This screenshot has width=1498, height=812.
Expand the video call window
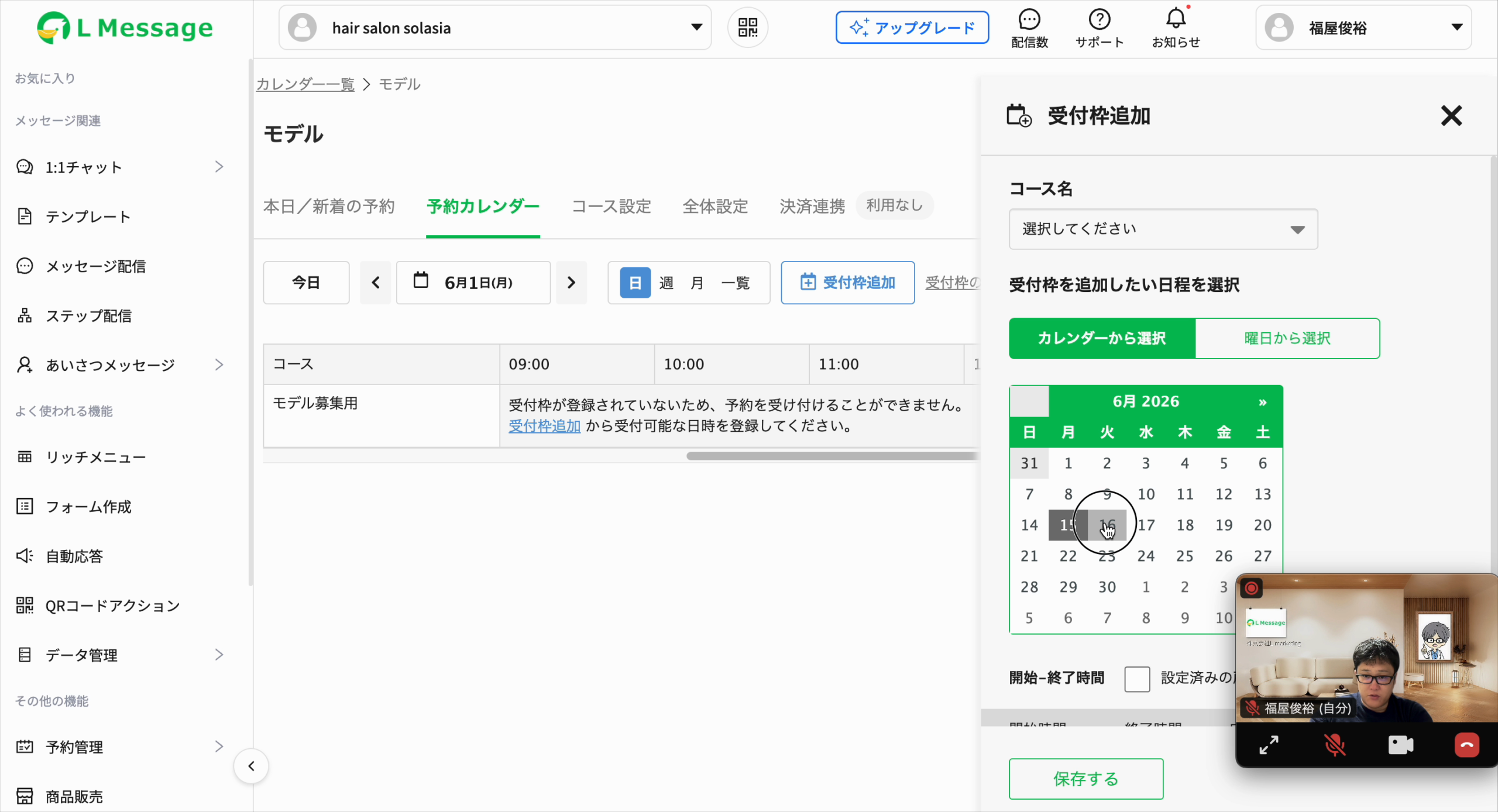(1269, 745)
